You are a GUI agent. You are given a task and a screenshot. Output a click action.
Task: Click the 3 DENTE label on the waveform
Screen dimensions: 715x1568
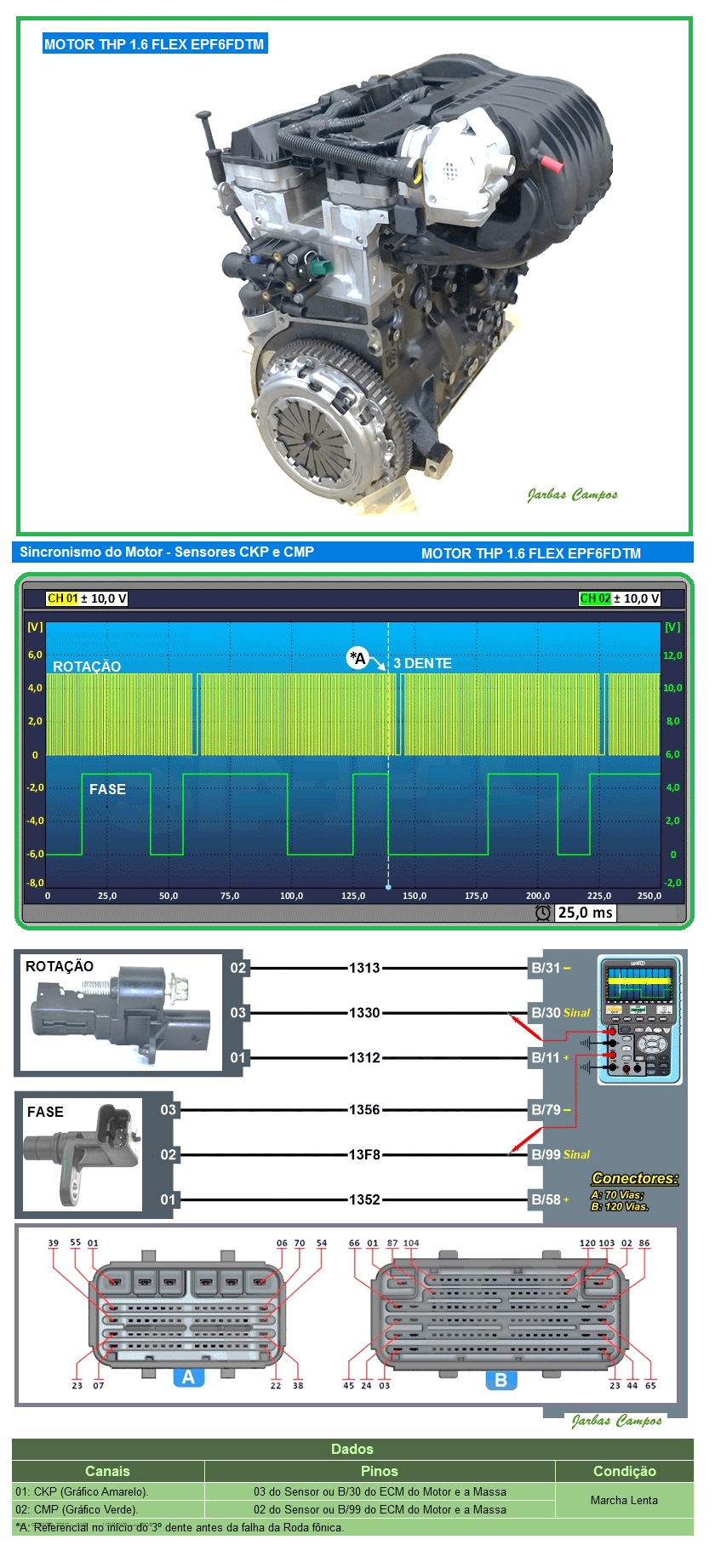(x=422, y=663)
